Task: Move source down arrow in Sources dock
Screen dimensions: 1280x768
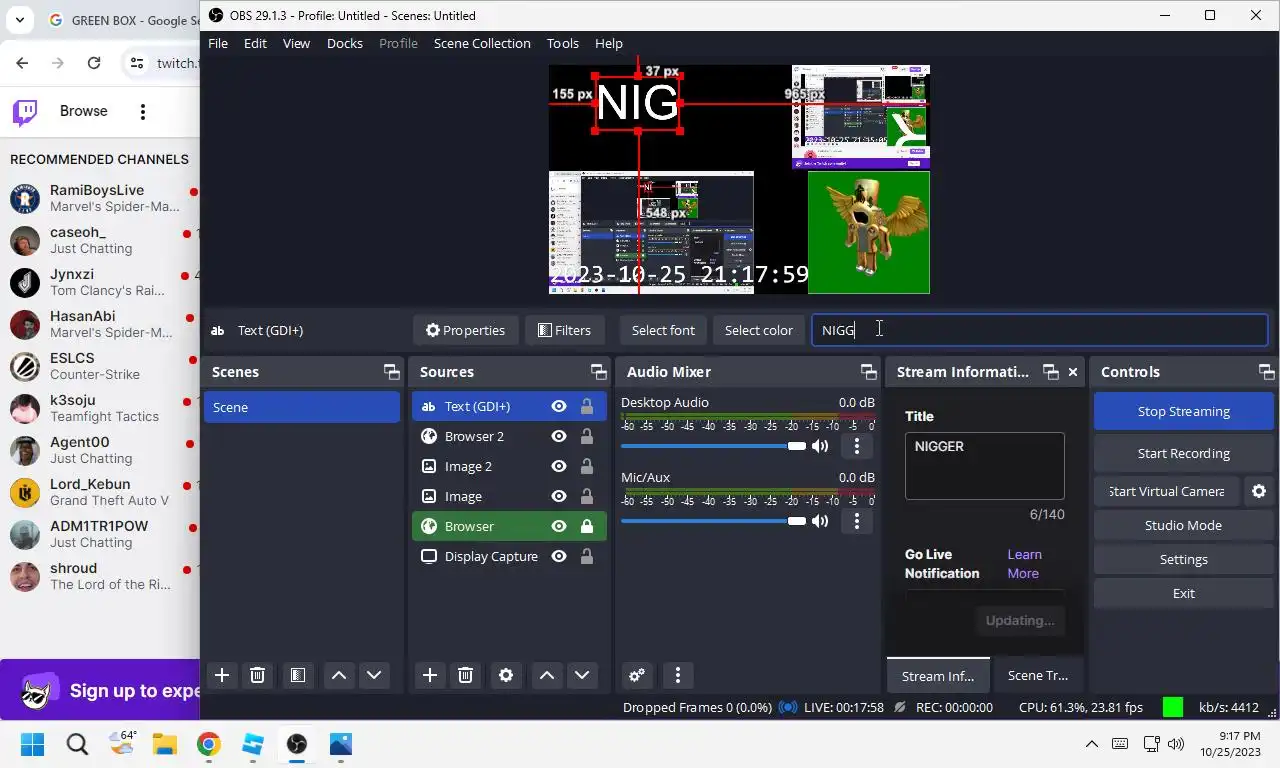Action: (582, 675)
